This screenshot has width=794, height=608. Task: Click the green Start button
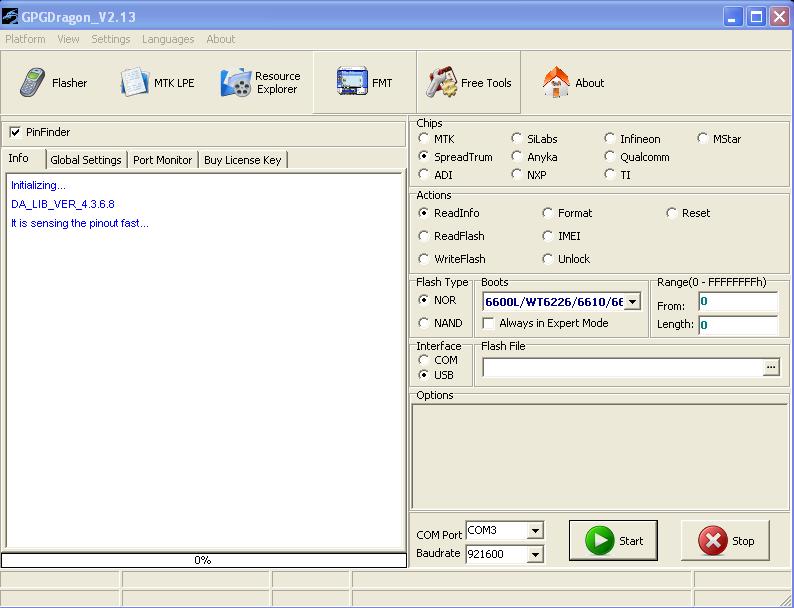click(613, 541)
